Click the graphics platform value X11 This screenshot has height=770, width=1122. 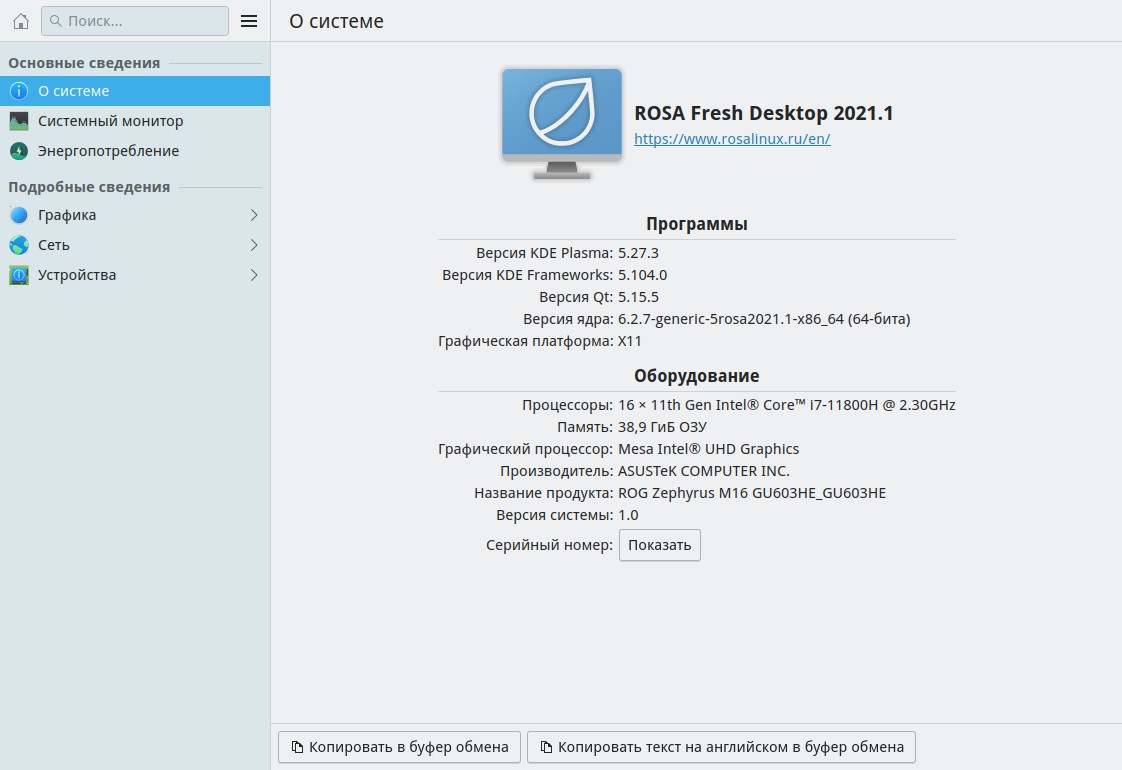tap(630, 341)
